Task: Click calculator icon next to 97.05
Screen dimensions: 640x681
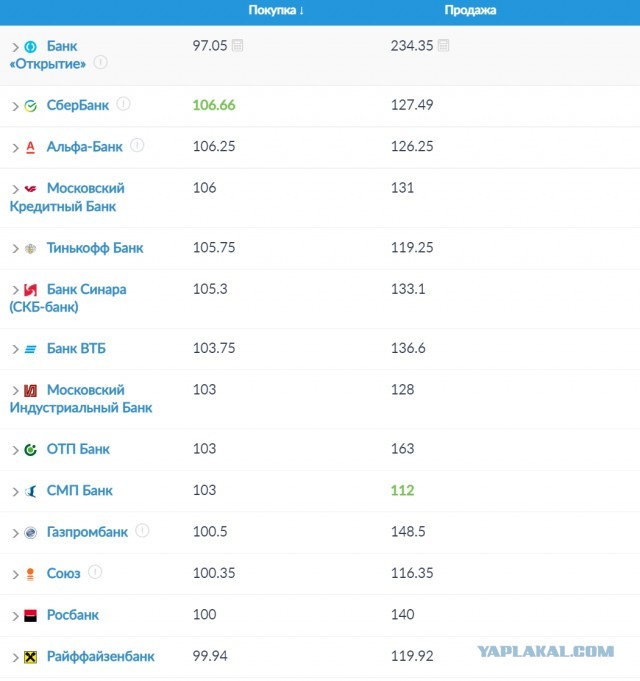Action: (238, 45)
